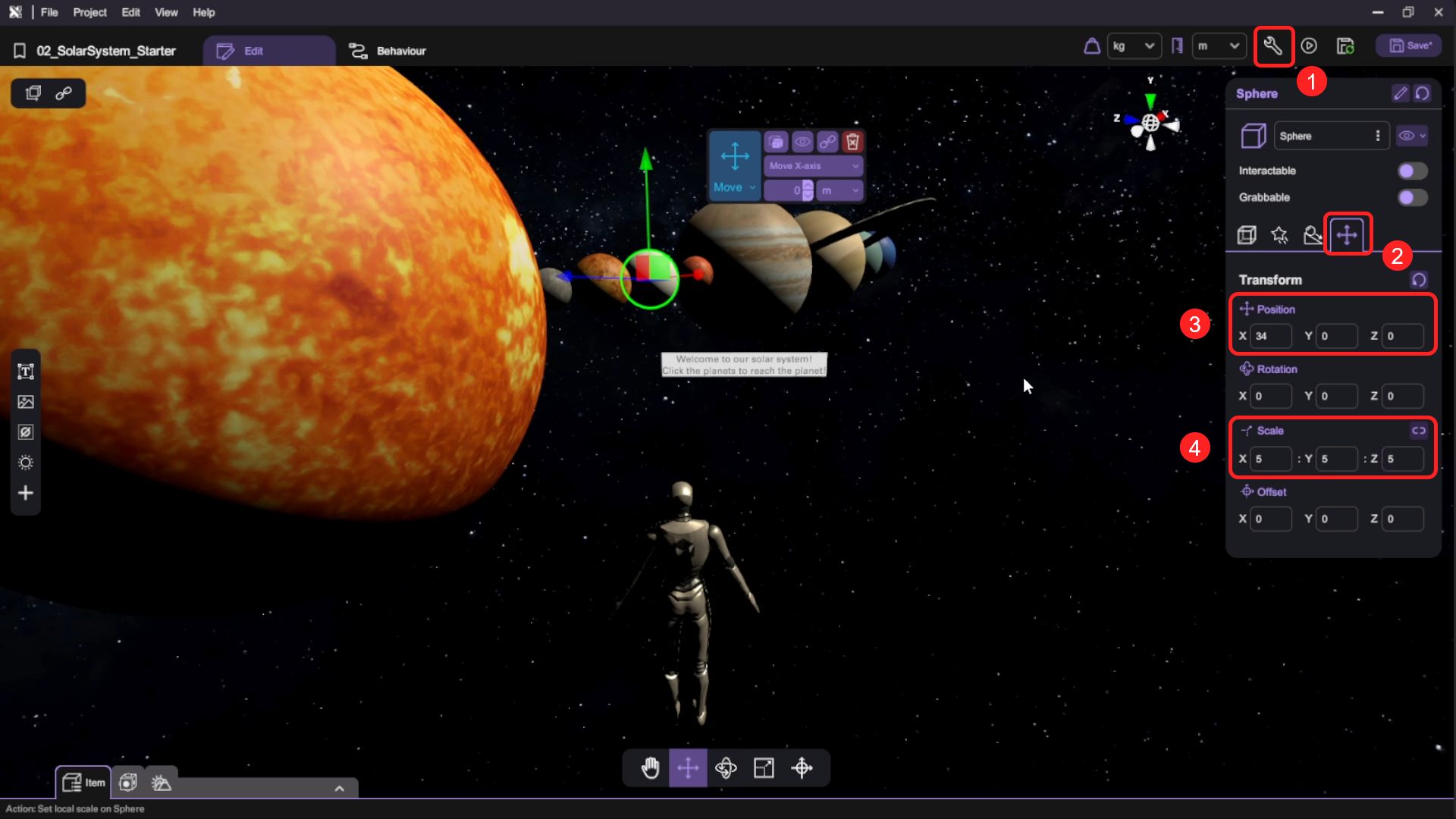
Task: Open the Transform tab icon
Action: point(1347,234)
